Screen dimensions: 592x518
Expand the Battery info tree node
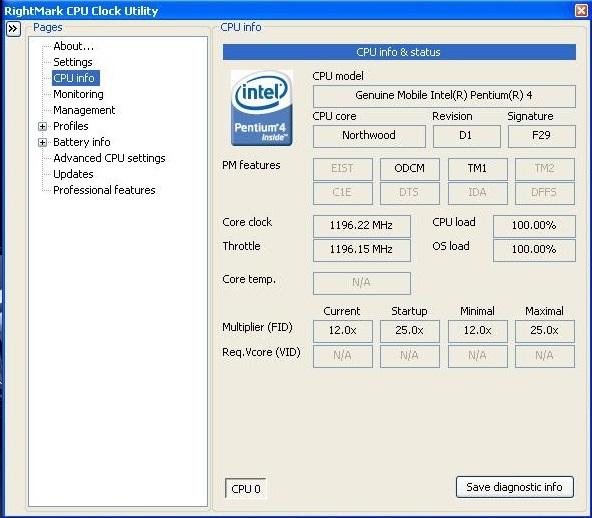(42, 142)
